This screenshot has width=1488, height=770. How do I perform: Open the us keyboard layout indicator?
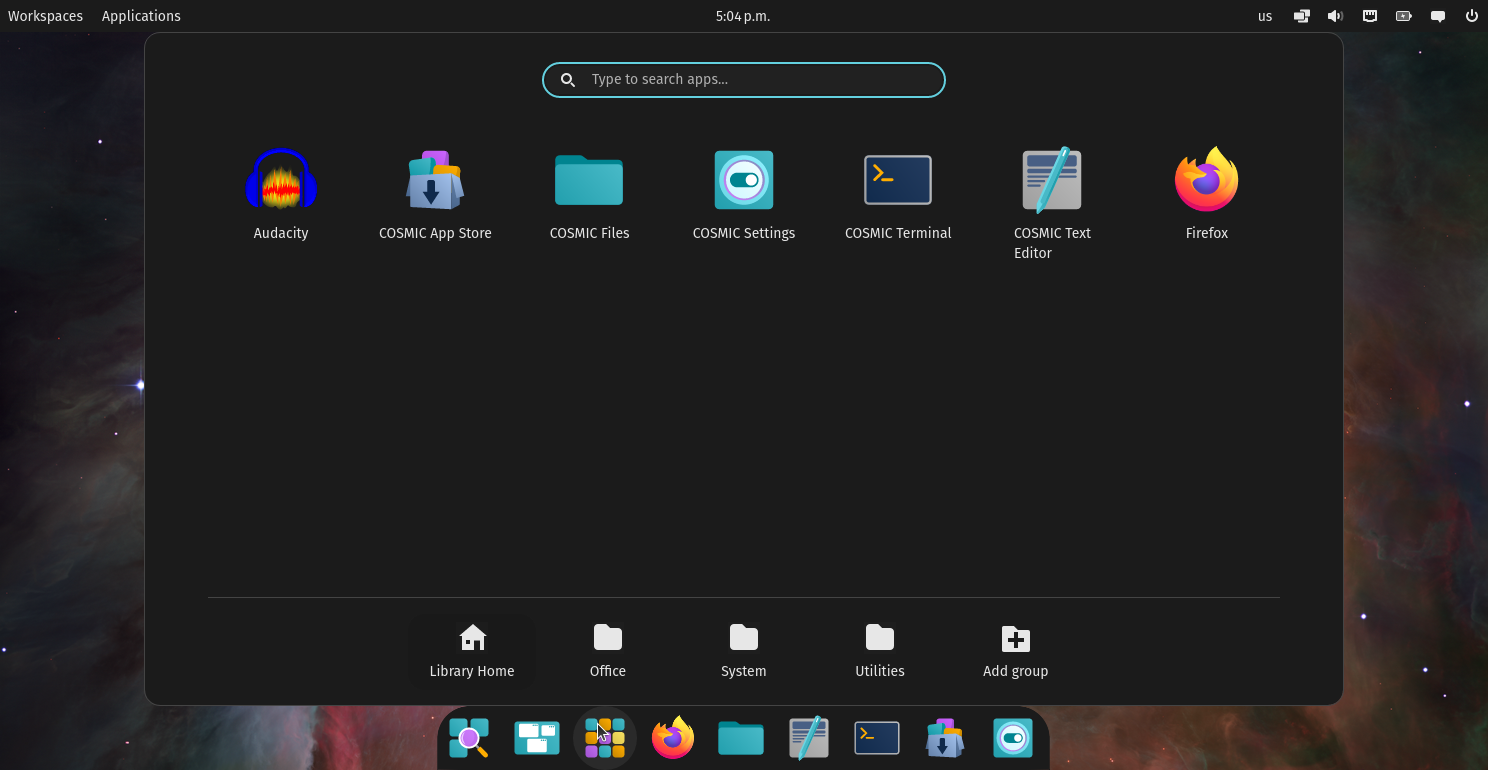click(1265, 16)
